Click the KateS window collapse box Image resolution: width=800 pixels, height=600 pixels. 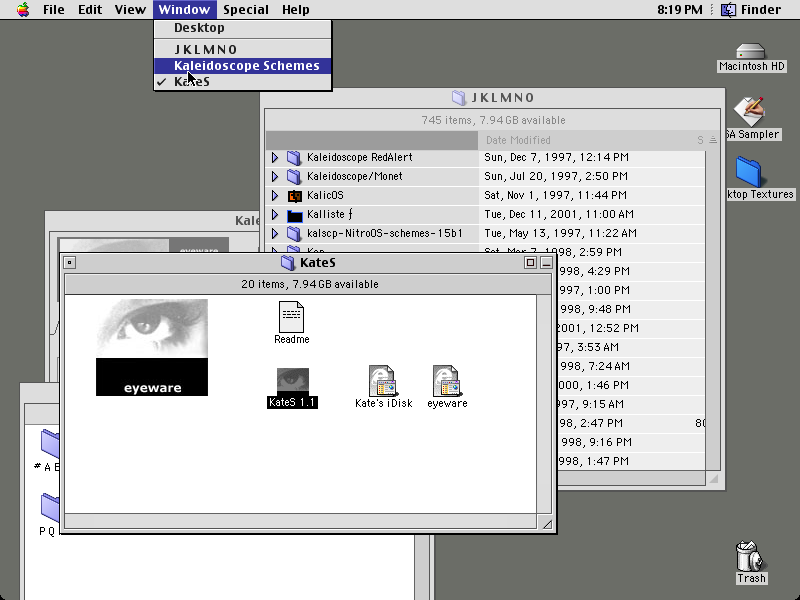(x=546, y=263)
